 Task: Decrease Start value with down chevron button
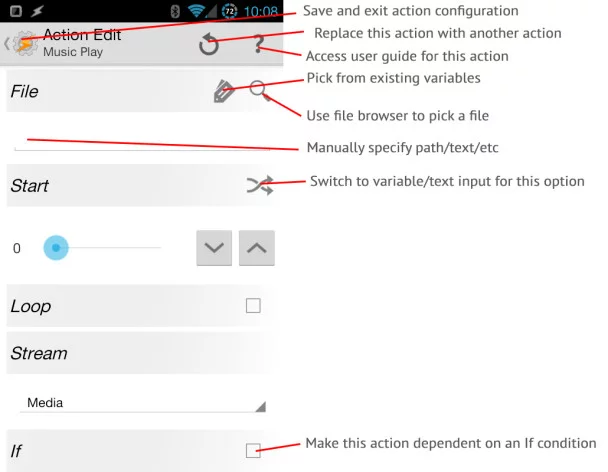click(214, 248)
